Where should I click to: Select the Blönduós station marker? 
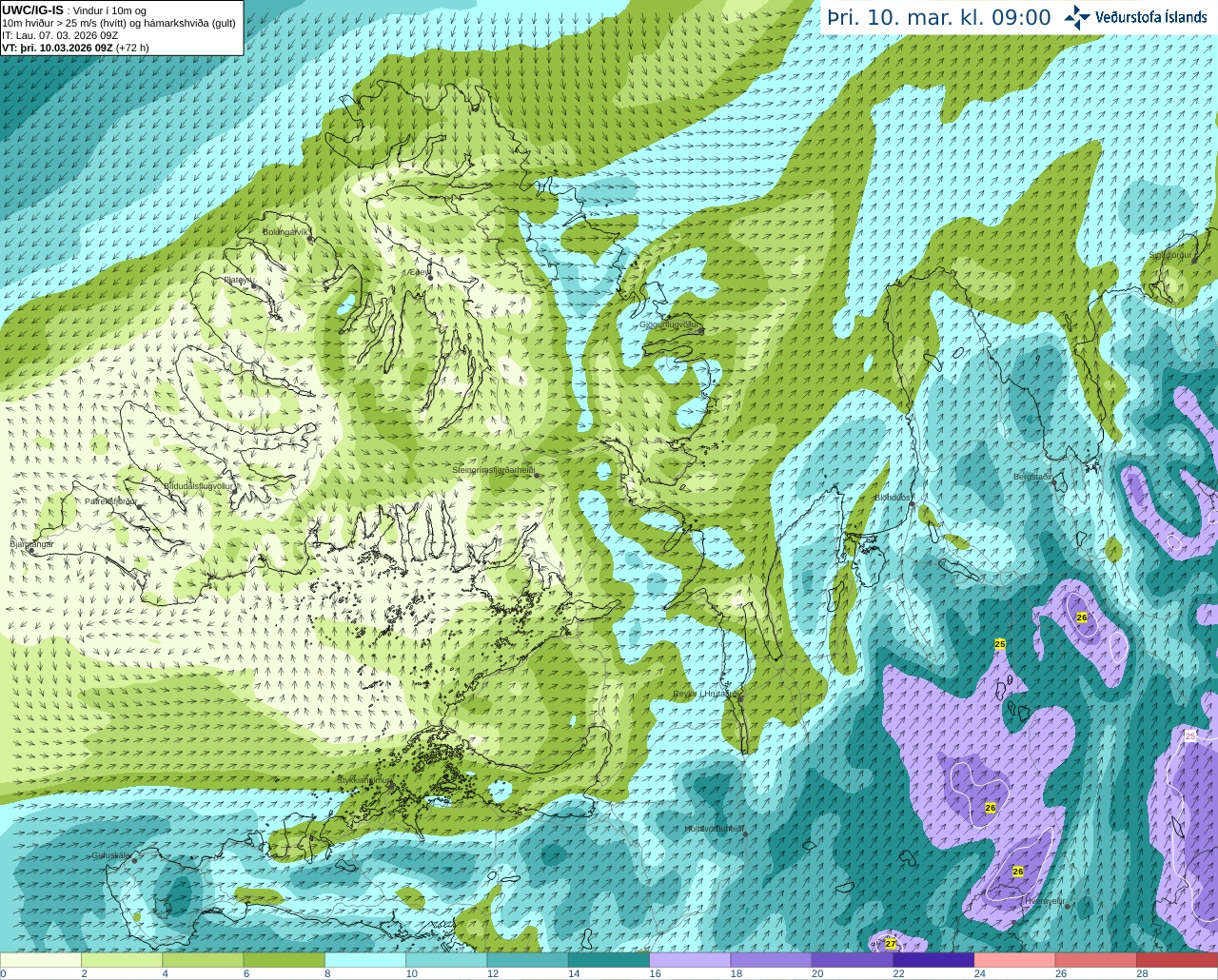[912, 504]
